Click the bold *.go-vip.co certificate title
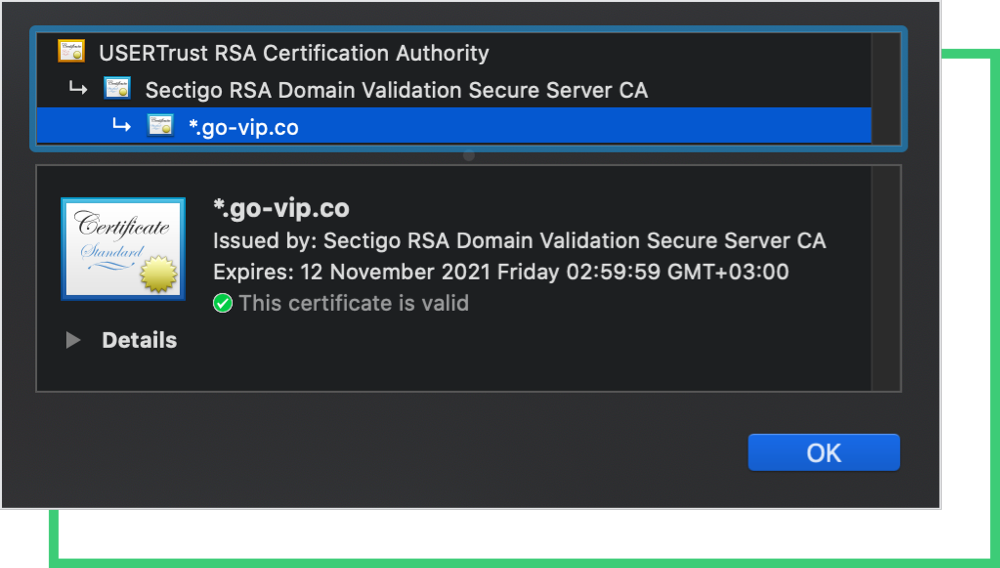This screenshot has height=568, width=1000. pos(281,208)
